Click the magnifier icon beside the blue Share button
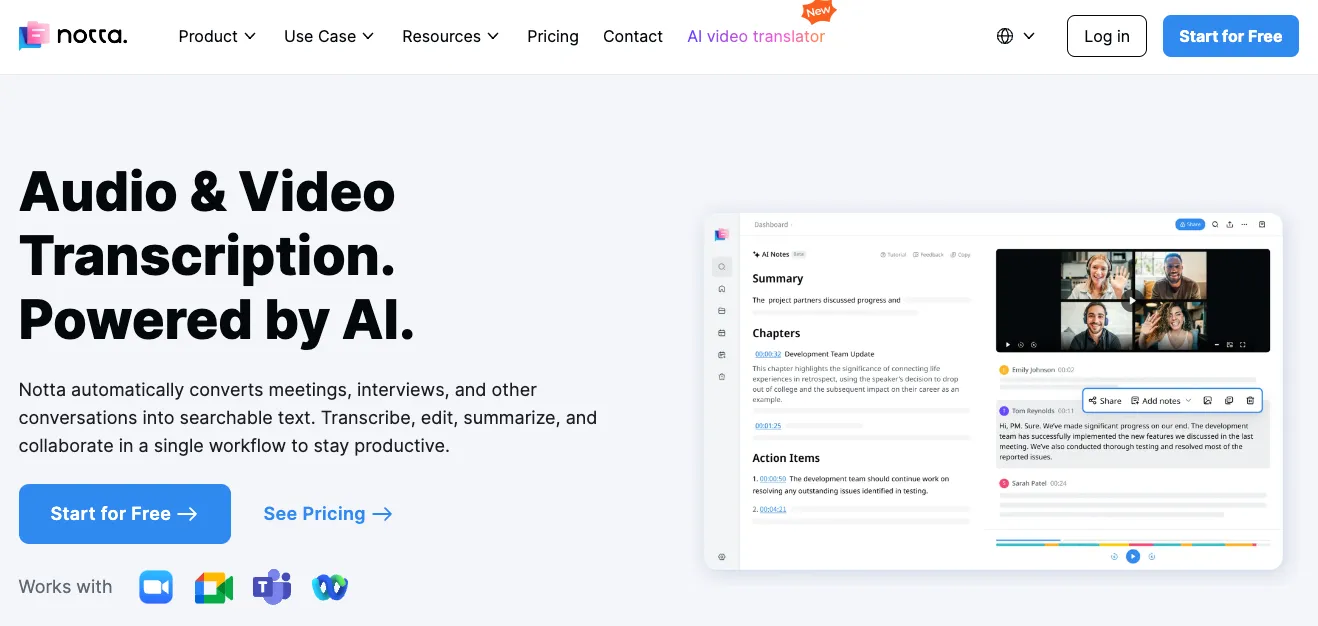The image size is (1318, 626). tap(1215, 225)
